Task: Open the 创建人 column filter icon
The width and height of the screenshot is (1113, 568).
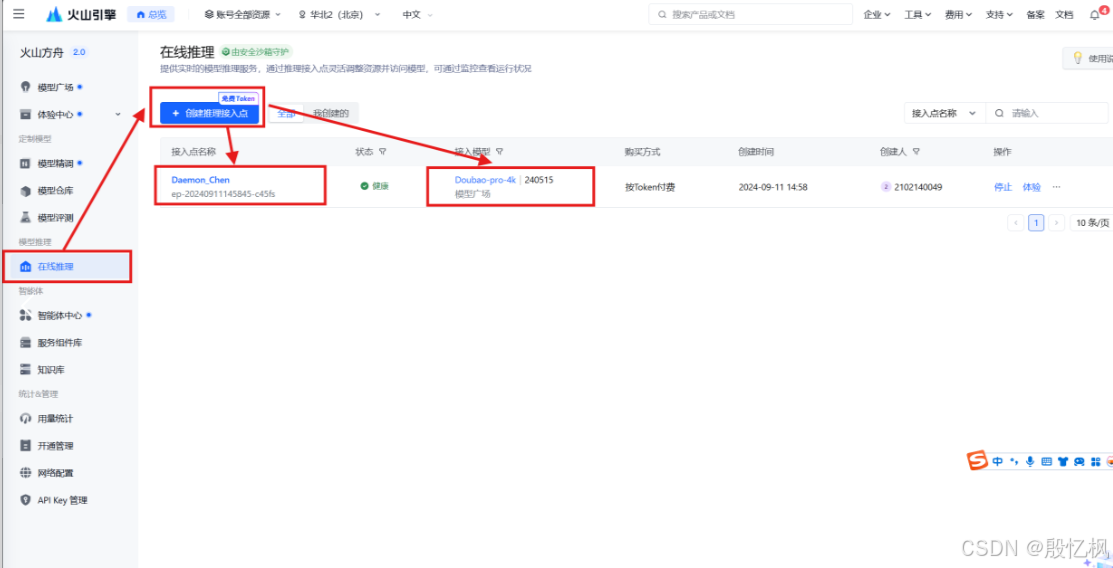Action: pos(916,152)
